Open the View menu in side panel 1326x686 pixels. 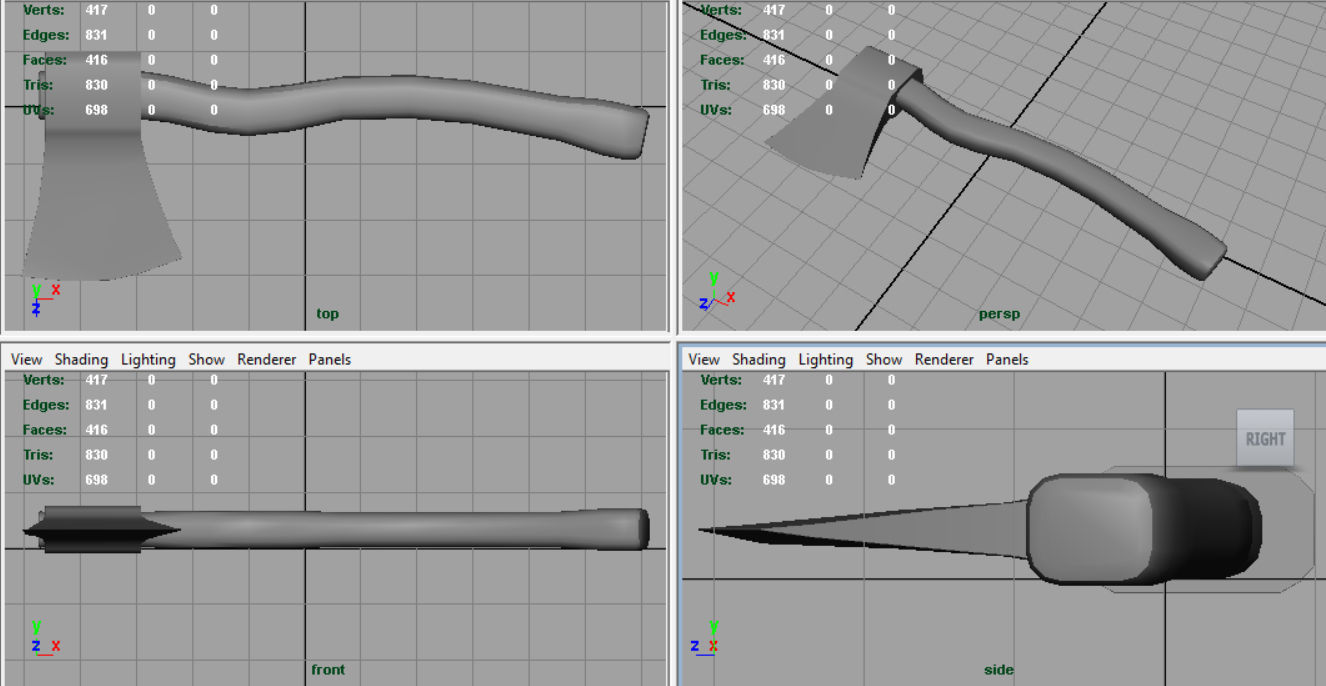703,359
